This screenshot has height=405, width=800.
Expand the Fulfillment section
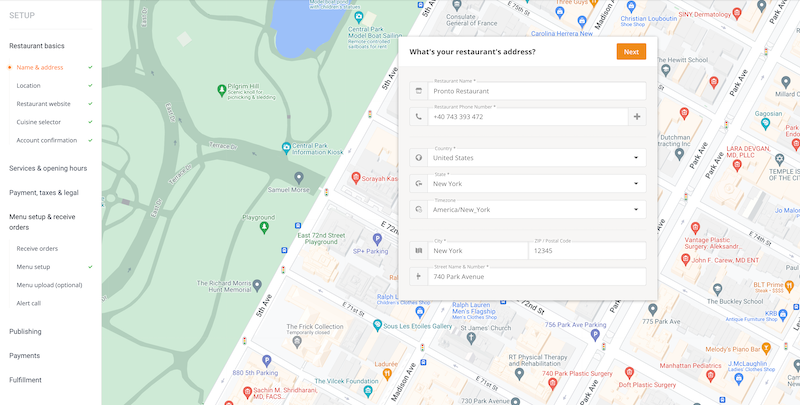pyautogui.click(x=26, y=380)
